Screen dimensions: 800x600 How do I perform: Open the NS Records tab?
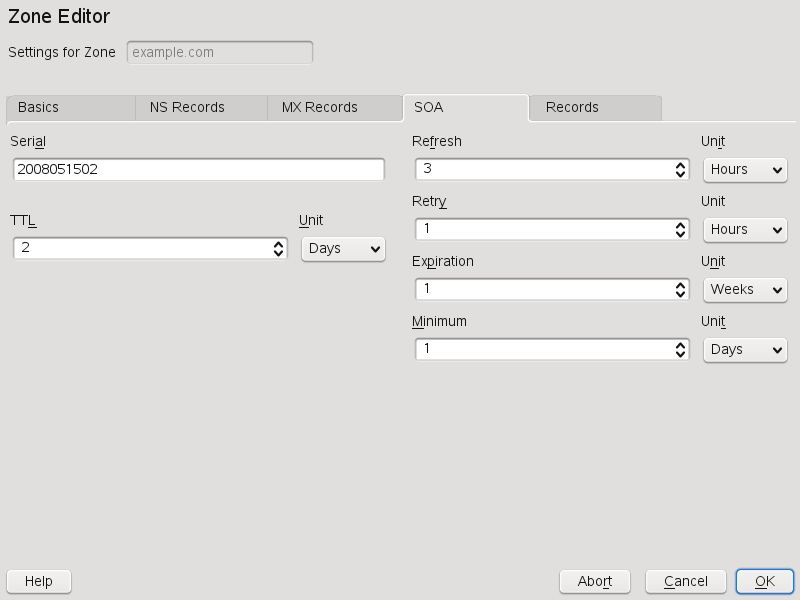click(201, 108)
